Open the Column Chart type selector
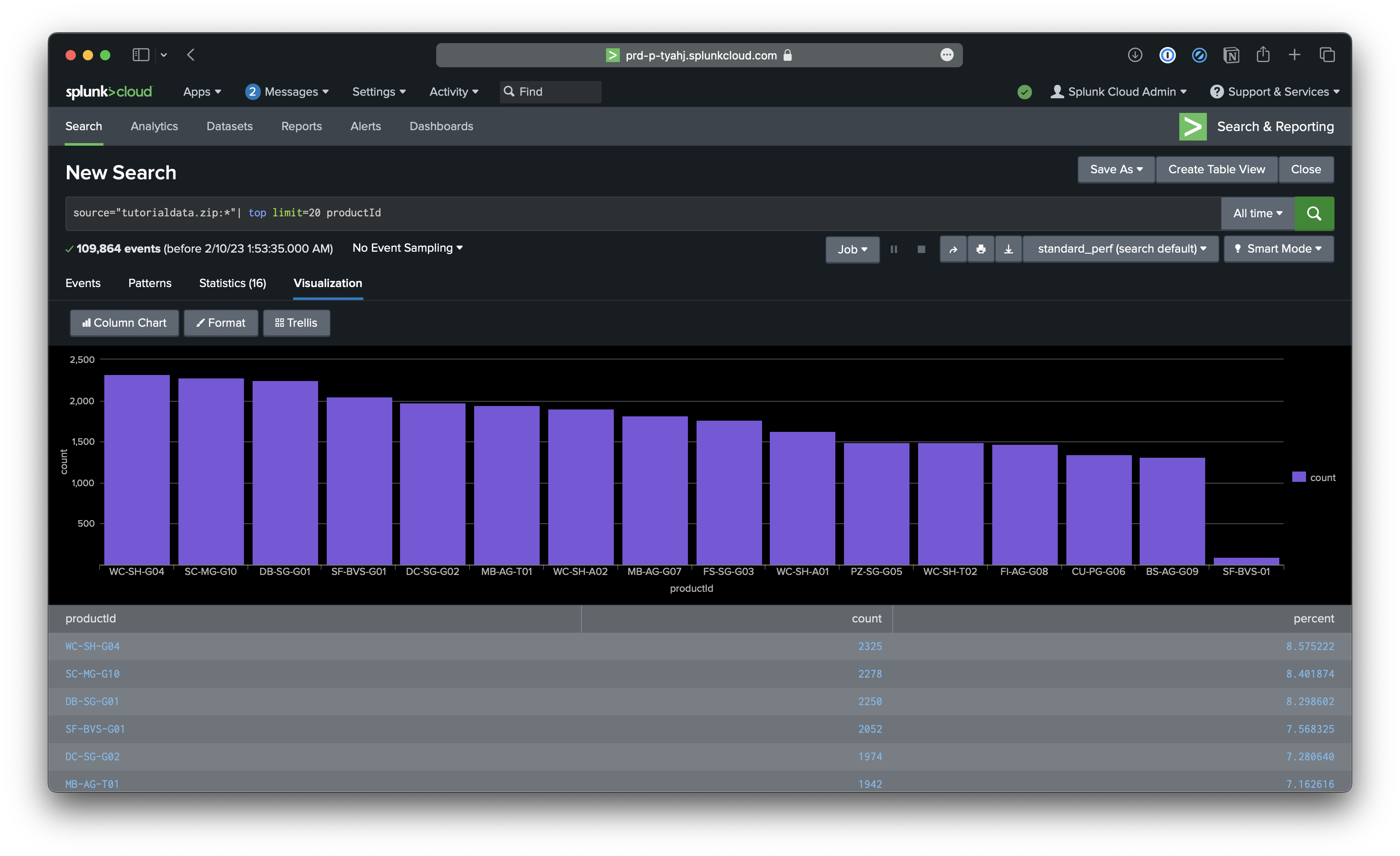 pyautogui.click(x=125, y=323)
